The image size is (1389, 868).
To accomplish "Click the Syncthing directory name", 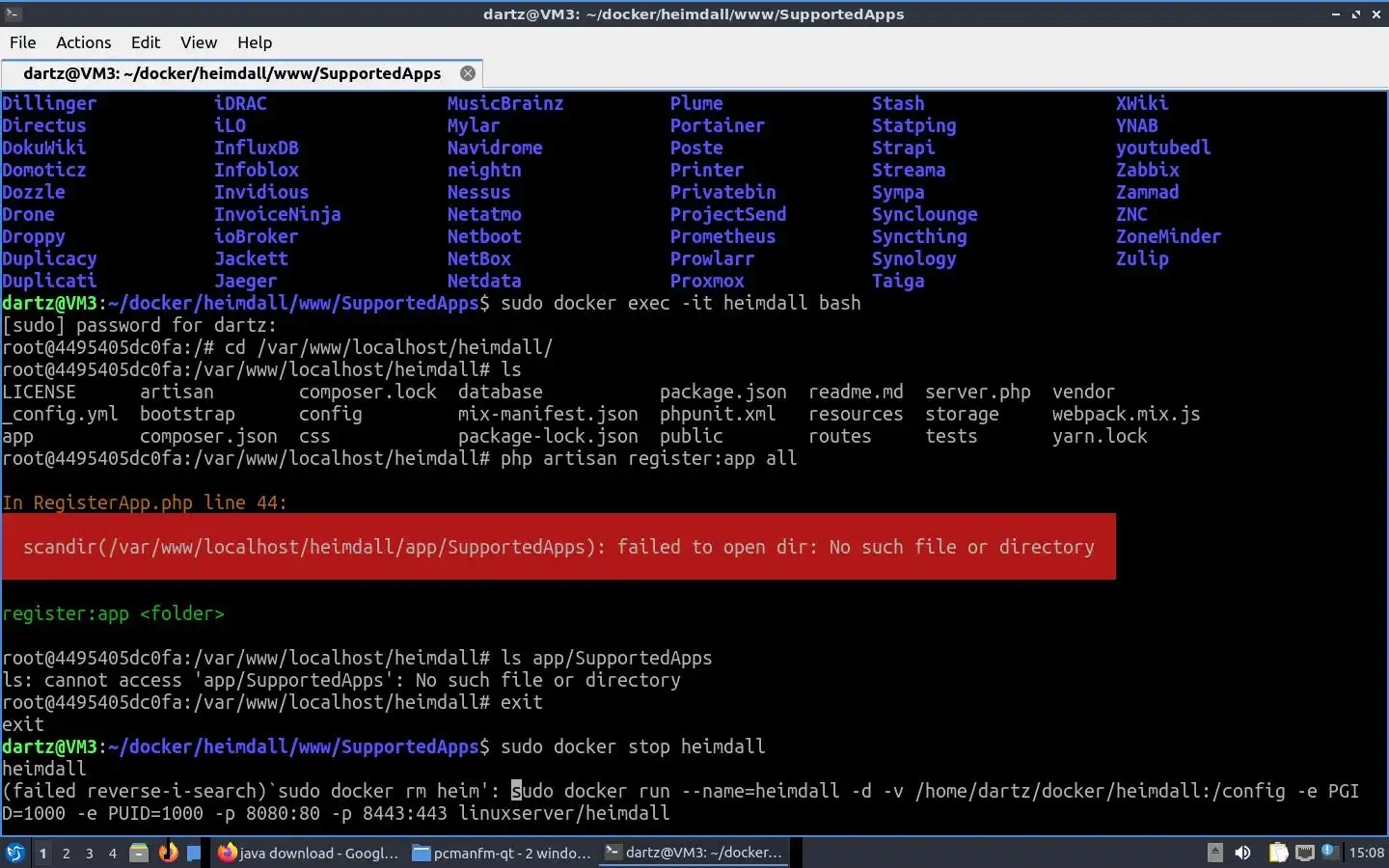I will click(x=919, y=236).
